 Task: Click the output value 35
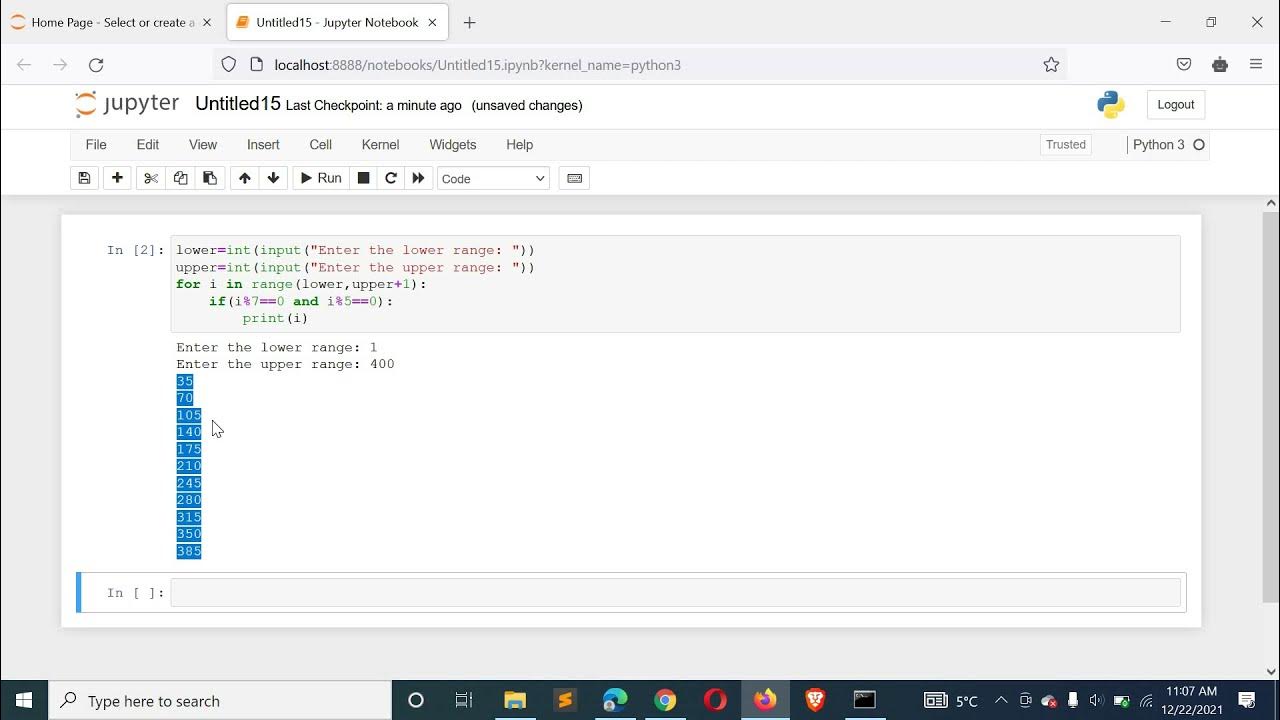[185, 381]
